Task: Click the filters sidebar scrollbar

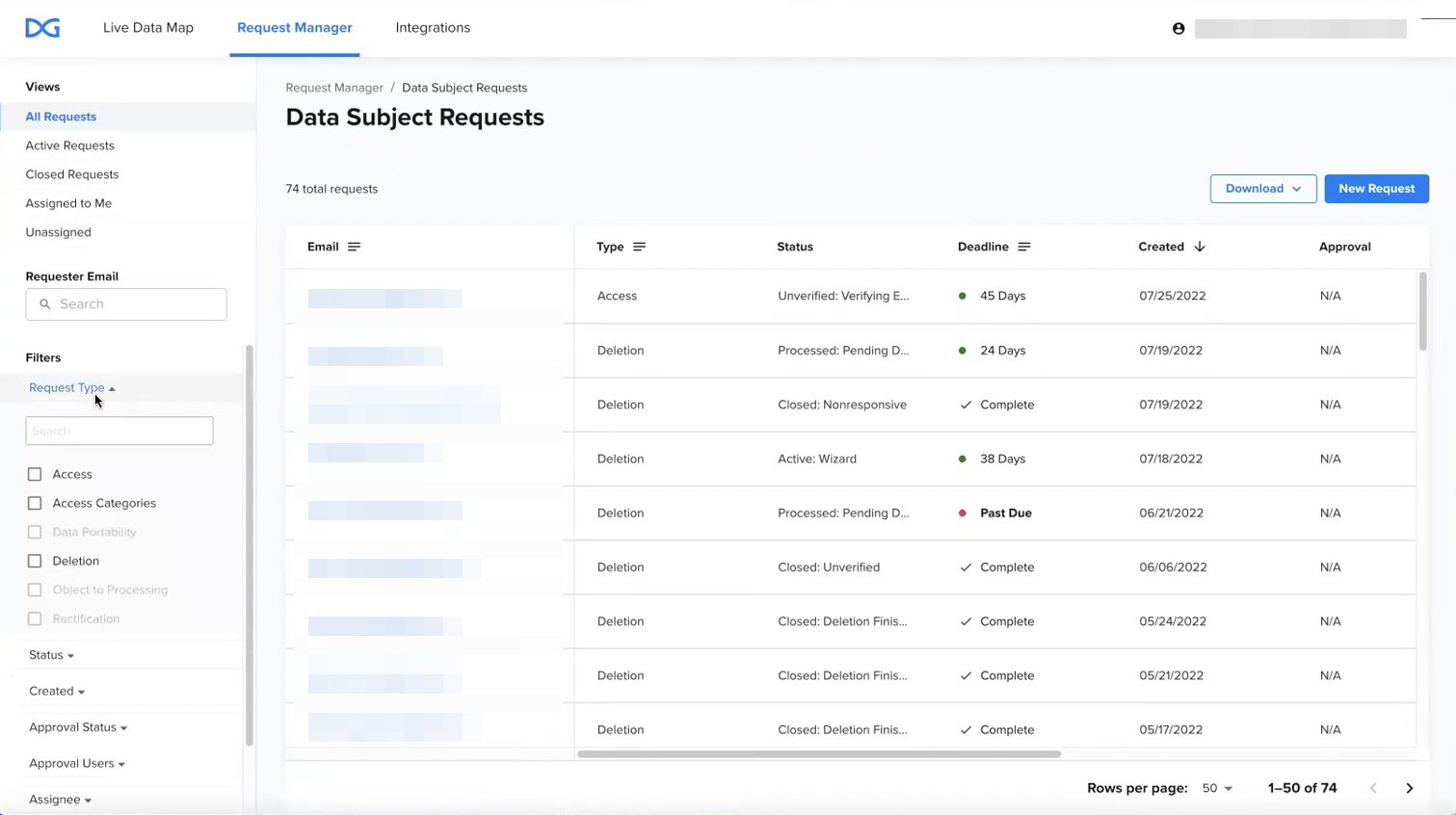Action: point(249,545)
